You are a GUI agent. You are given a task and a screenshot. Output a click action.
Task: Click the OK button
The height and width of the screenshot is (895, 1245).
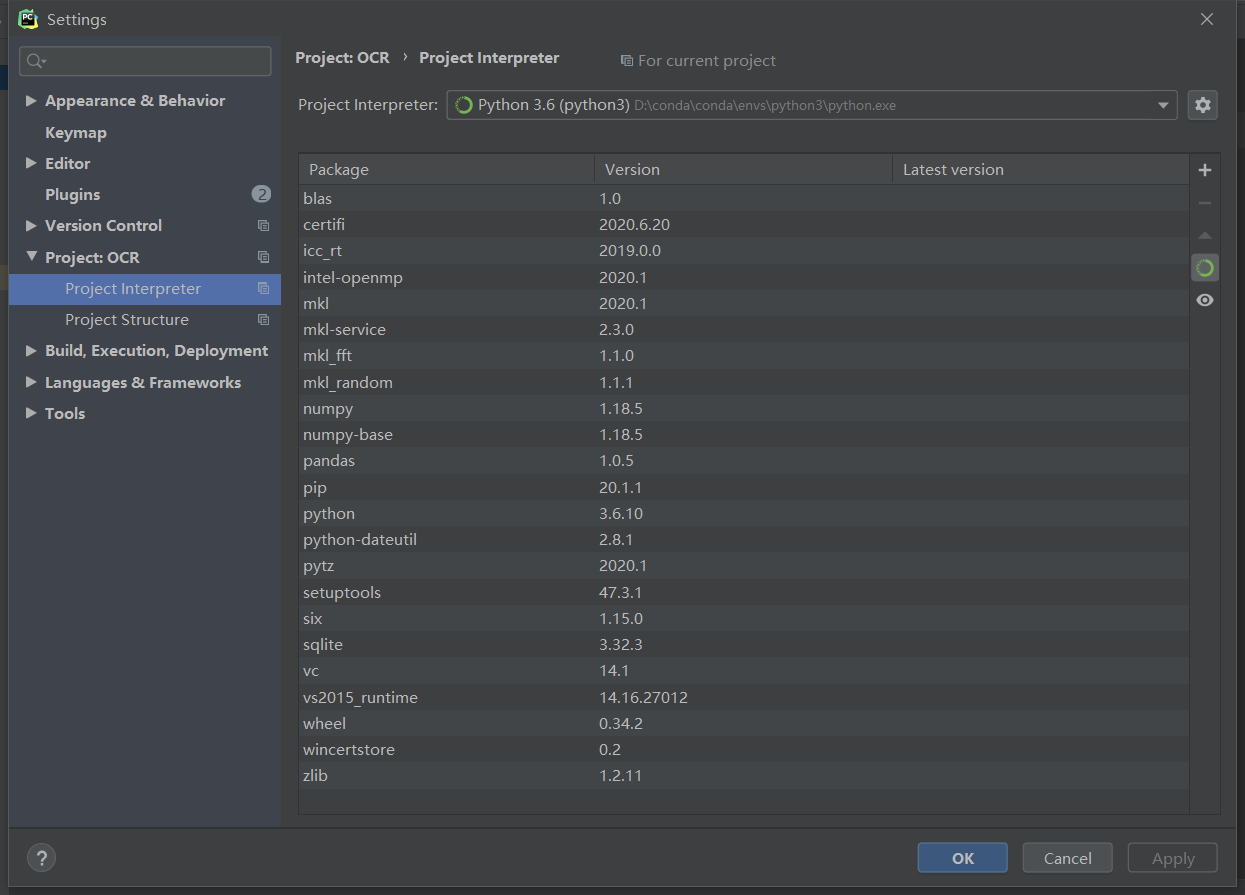(x=963, y=858)
